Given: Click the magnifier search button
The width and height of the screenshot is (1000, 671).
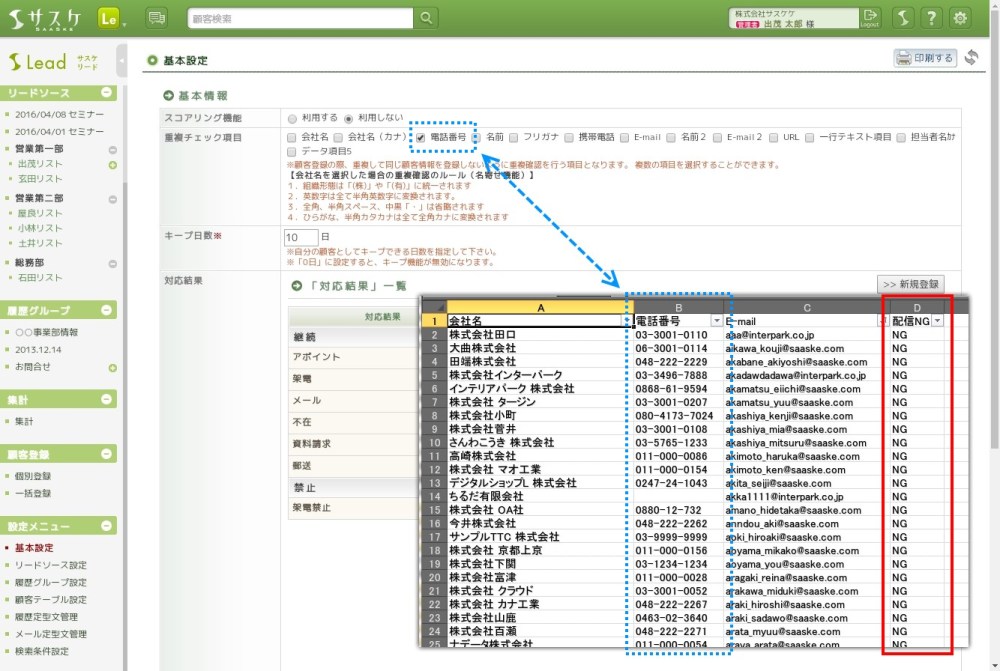Looking at the screenshot, I should [x=426, y=18].
